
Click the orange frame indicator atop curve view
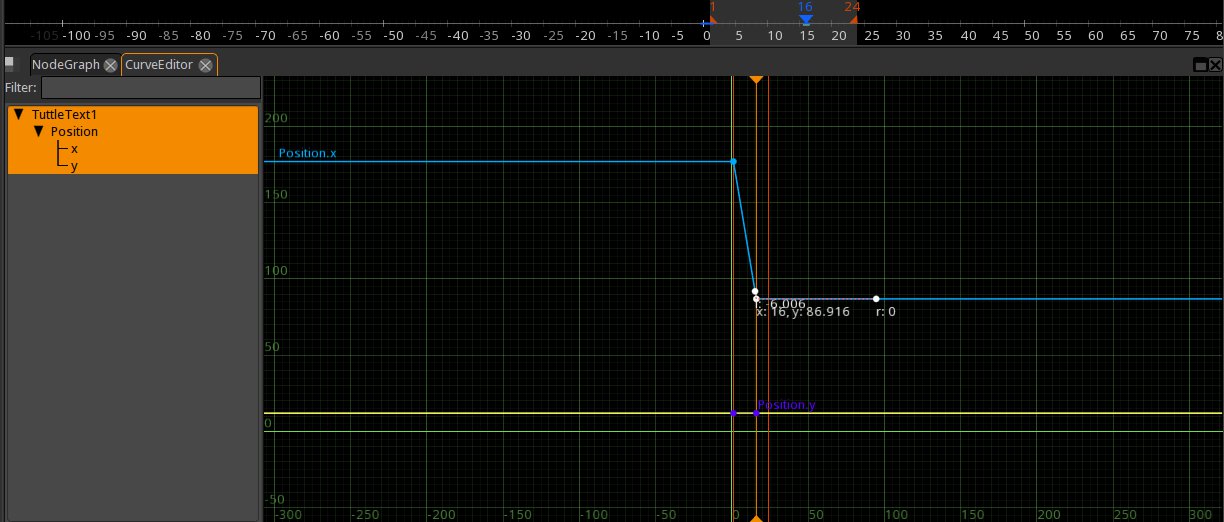click(x=756, y=78)
